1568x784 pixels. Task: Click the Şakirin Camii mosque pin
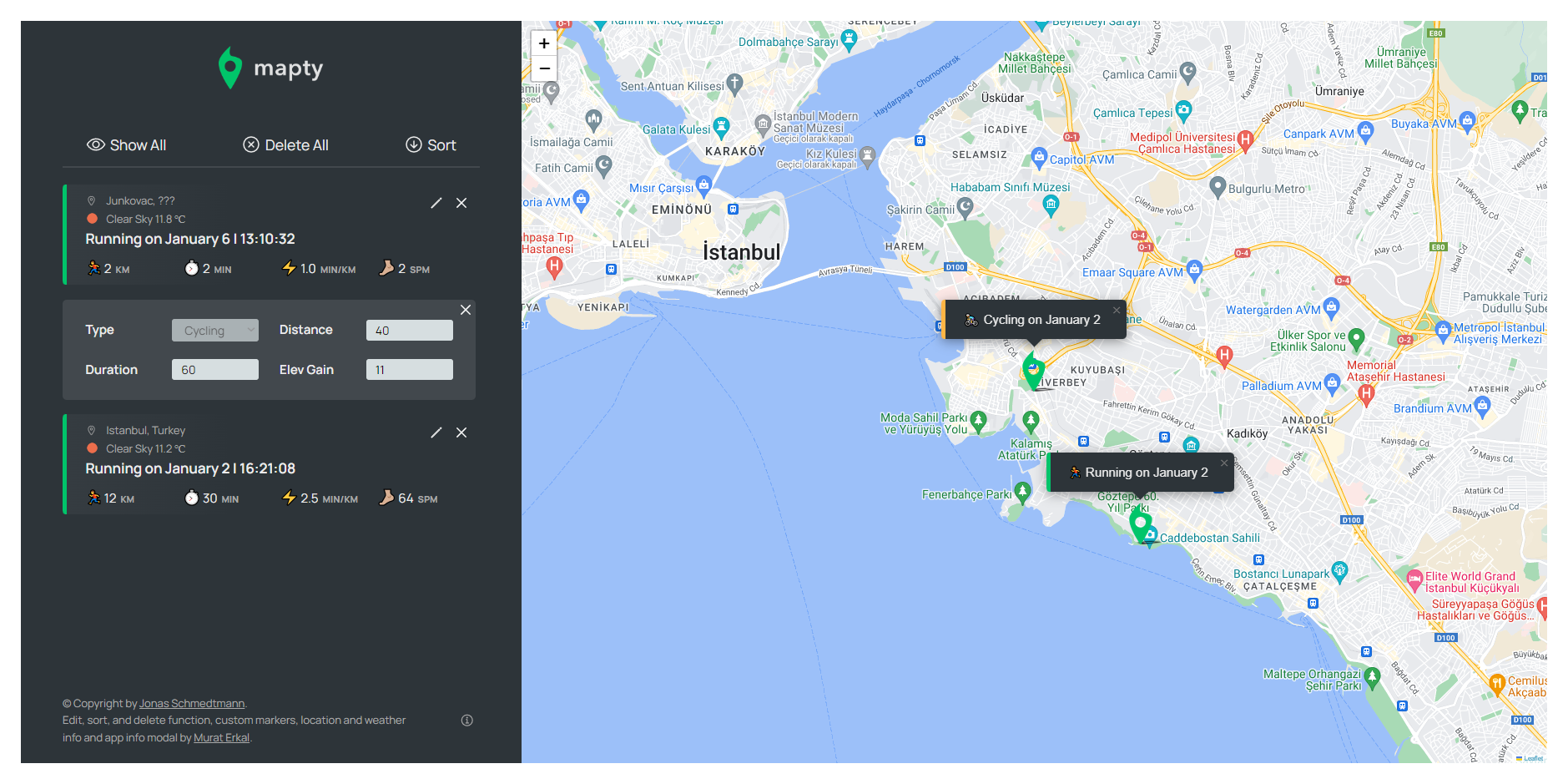(965, 207)
